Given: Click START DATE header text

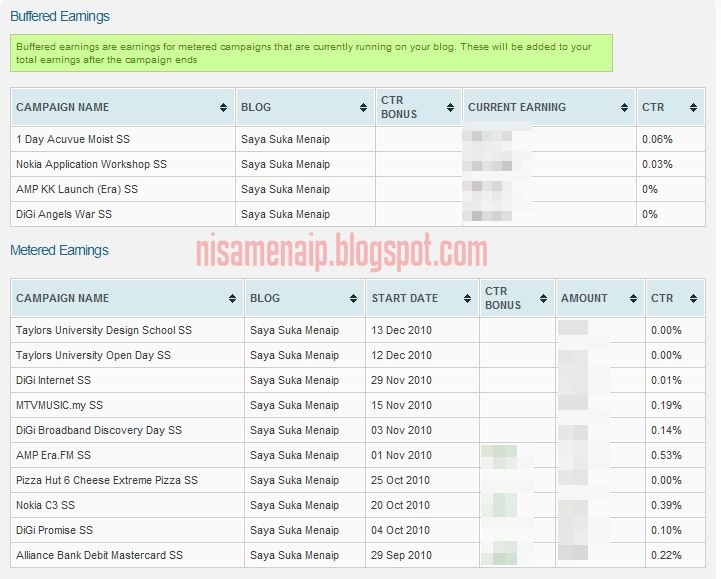Looking at the screenshot, I should [405, 298].
